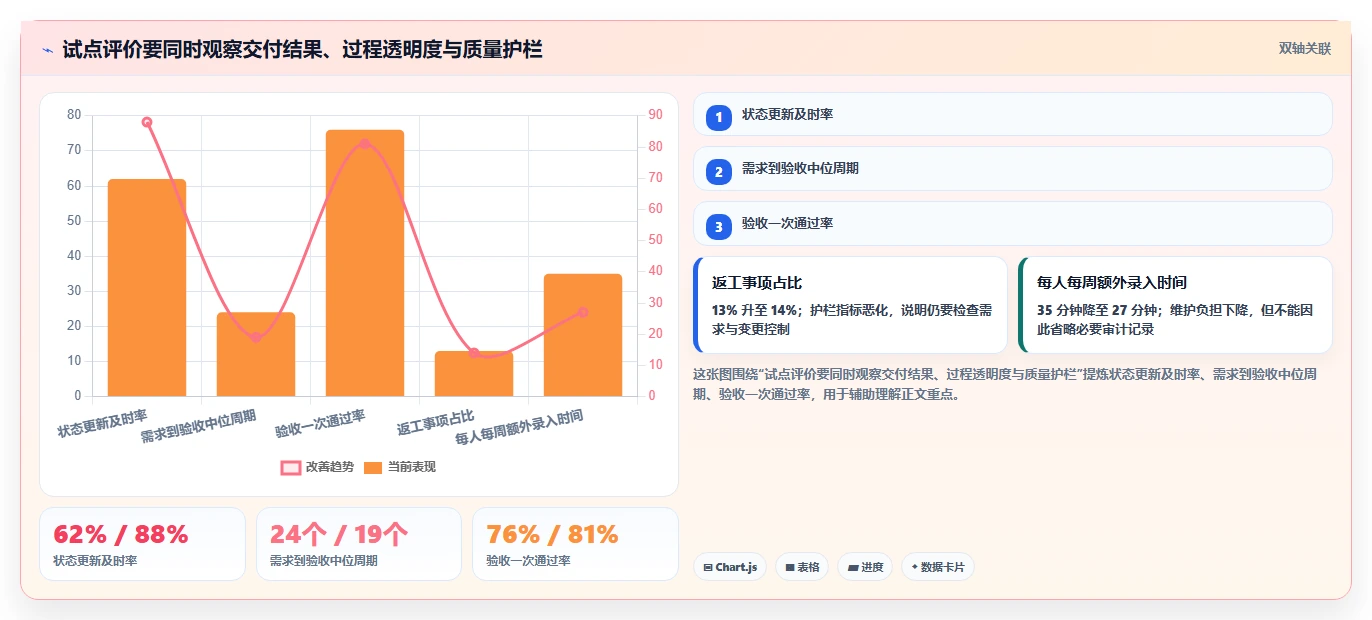Click the 表格 tag chip
This screenshot has height=620, width=1372.
802,567
